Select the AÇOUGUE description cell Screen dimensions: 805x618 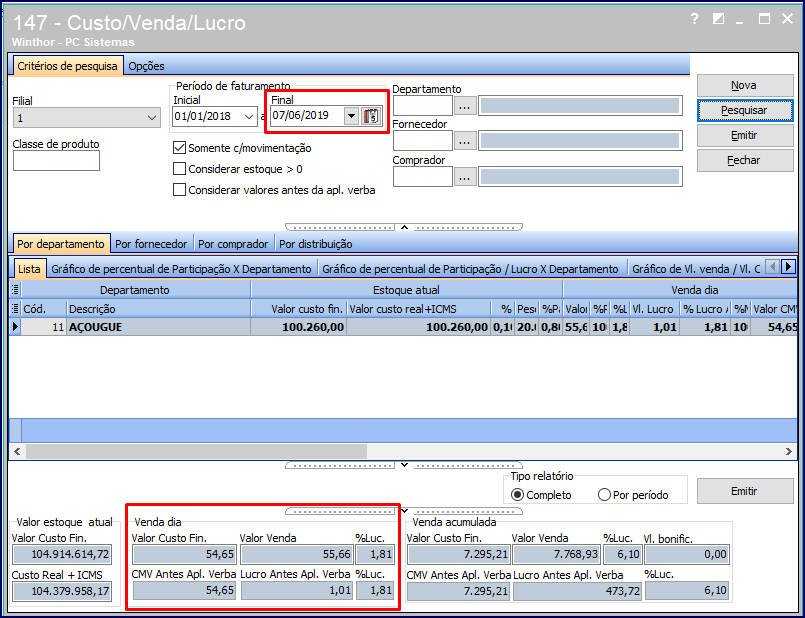(158, 327)
